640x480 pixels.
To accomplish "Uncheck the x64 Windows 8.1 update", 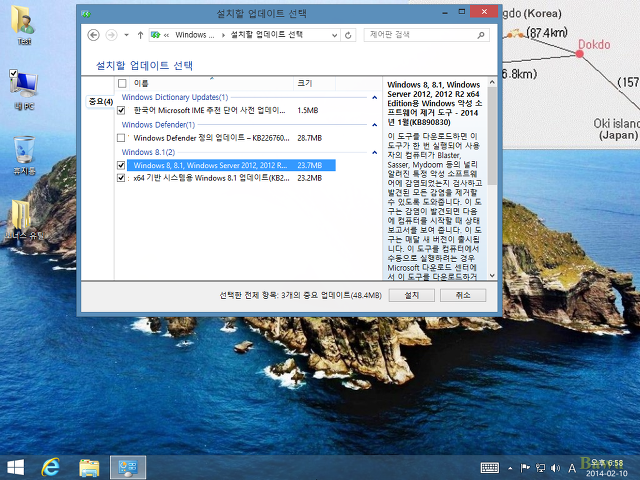I will click(121, 178).
